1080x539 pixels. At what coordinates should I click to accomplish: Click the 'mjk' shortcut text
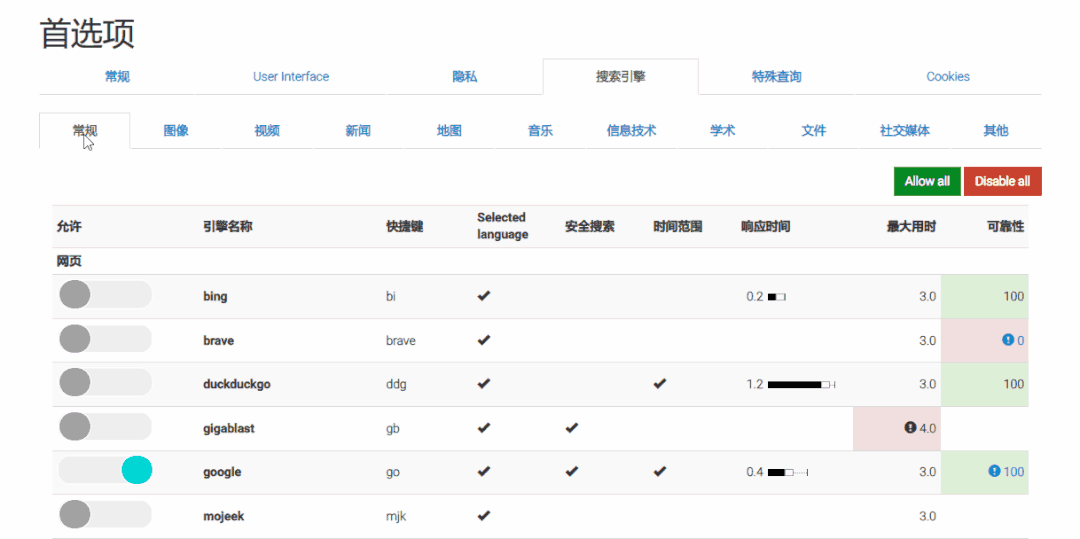pos(396,516)
